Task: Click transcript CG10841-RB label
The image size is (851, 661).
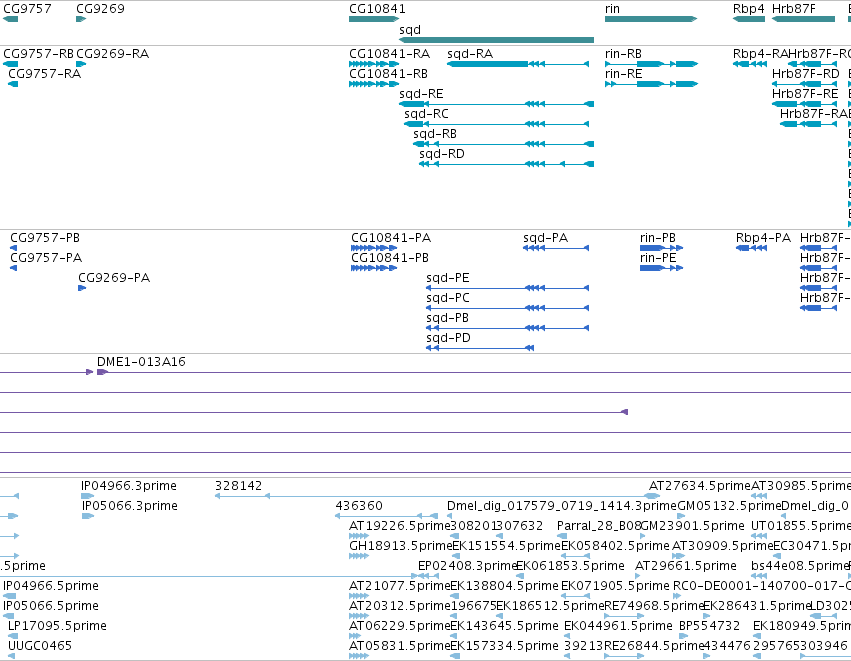Action: [388, 74]
